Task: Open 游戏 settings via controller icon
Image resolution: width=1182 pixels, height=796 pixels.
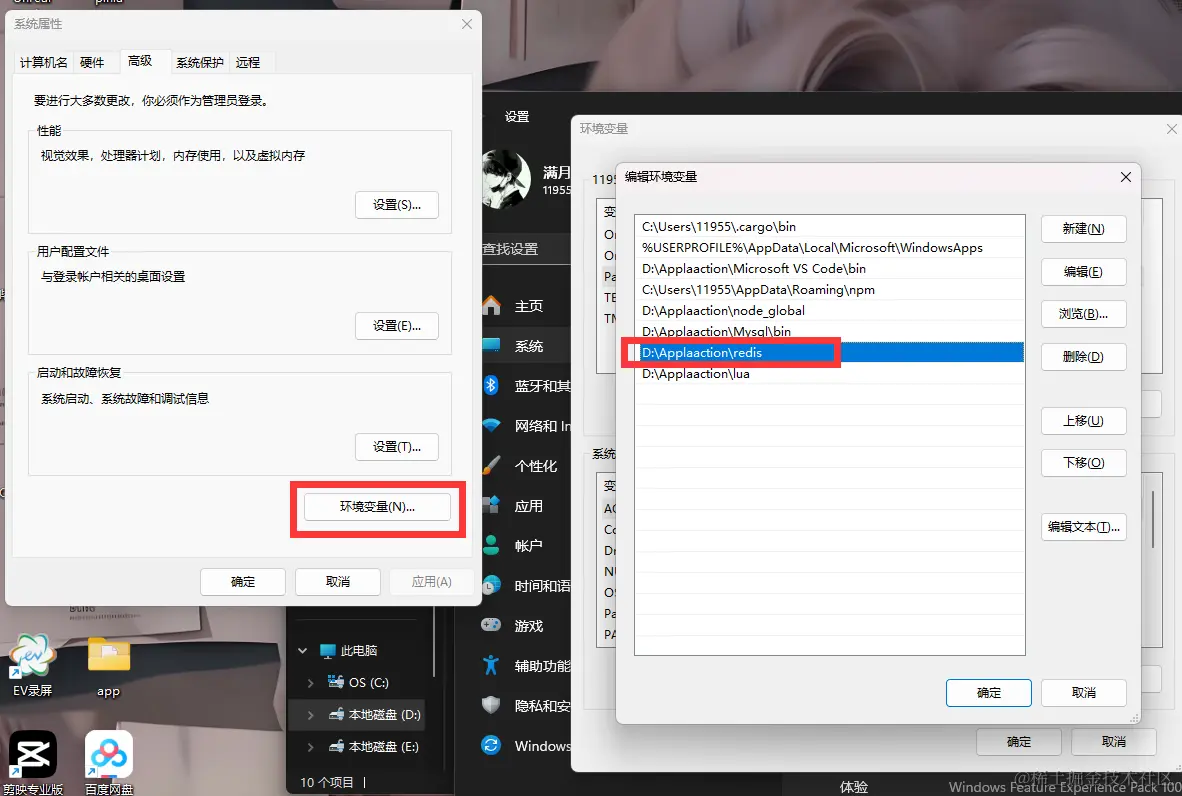Action: coord(491,625)
